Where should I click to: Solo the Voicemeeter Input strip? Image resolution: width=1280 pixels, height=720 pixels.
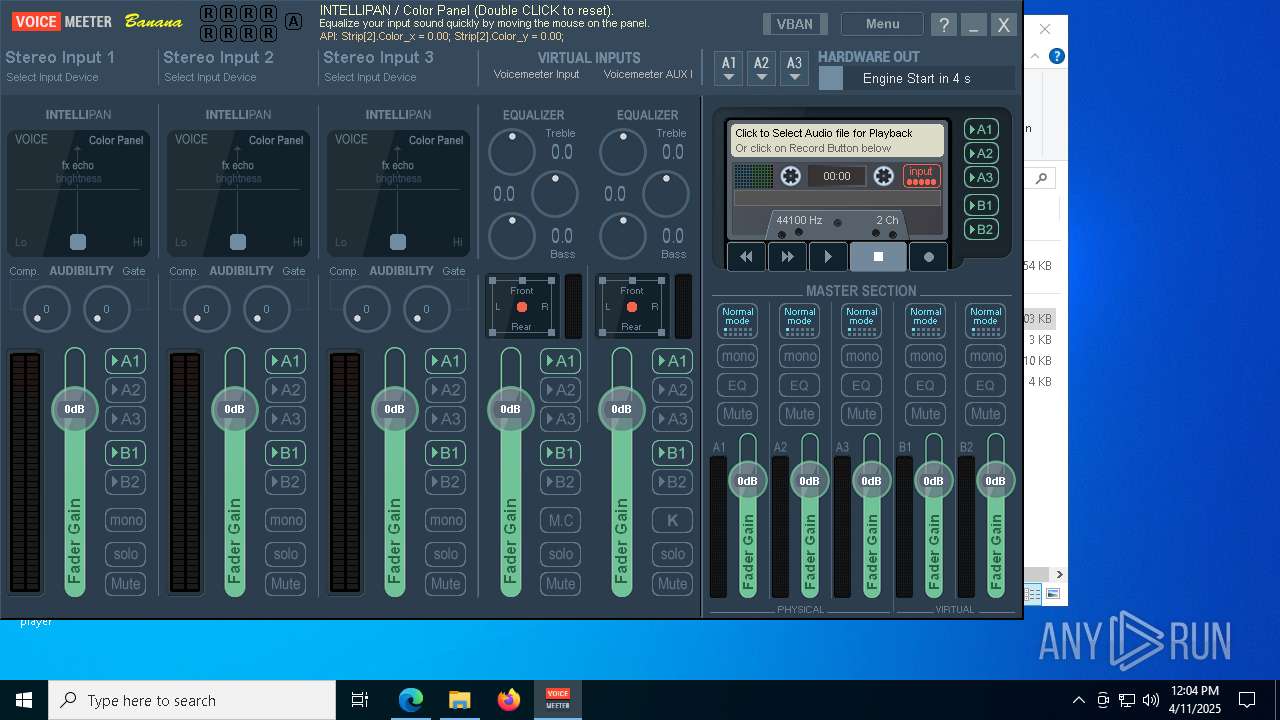point(560,554)
